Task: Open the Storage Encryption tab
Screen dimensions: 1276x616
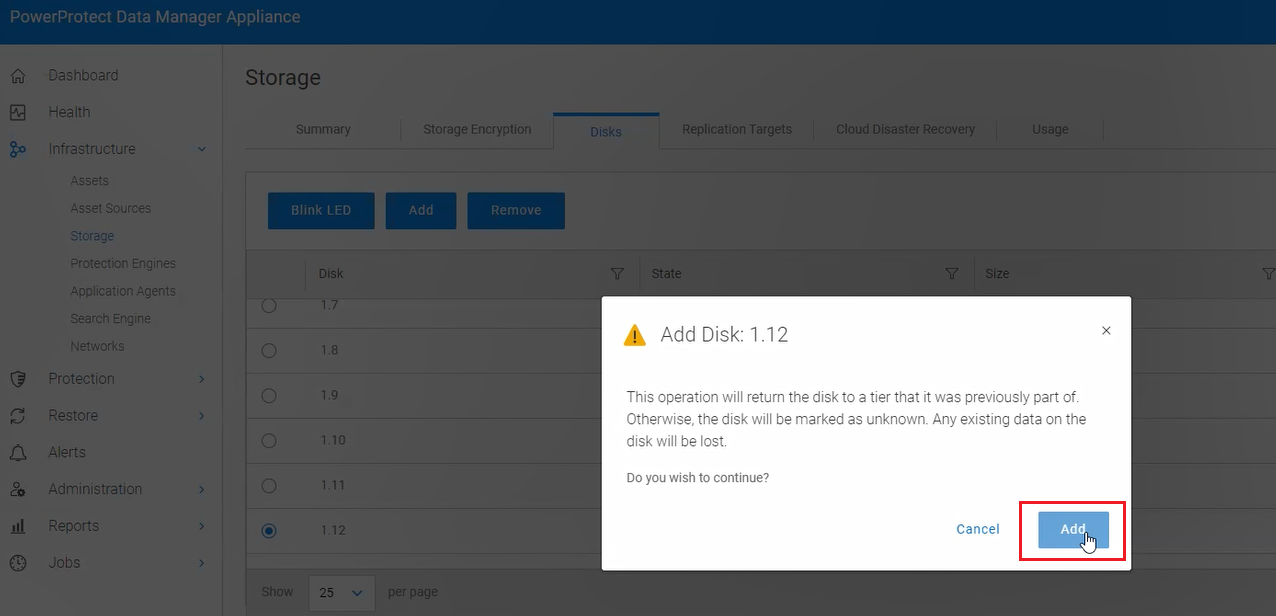Action: [477, 129]
